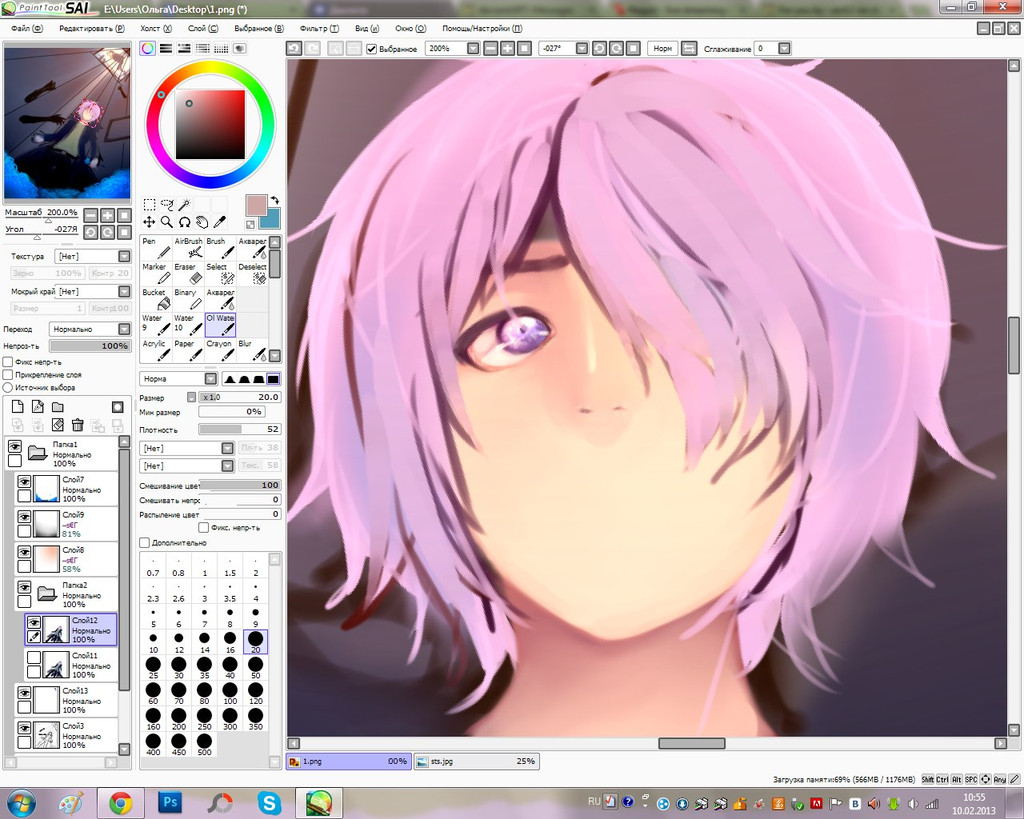Activate the magic wand tool

[x=185, y=204]
